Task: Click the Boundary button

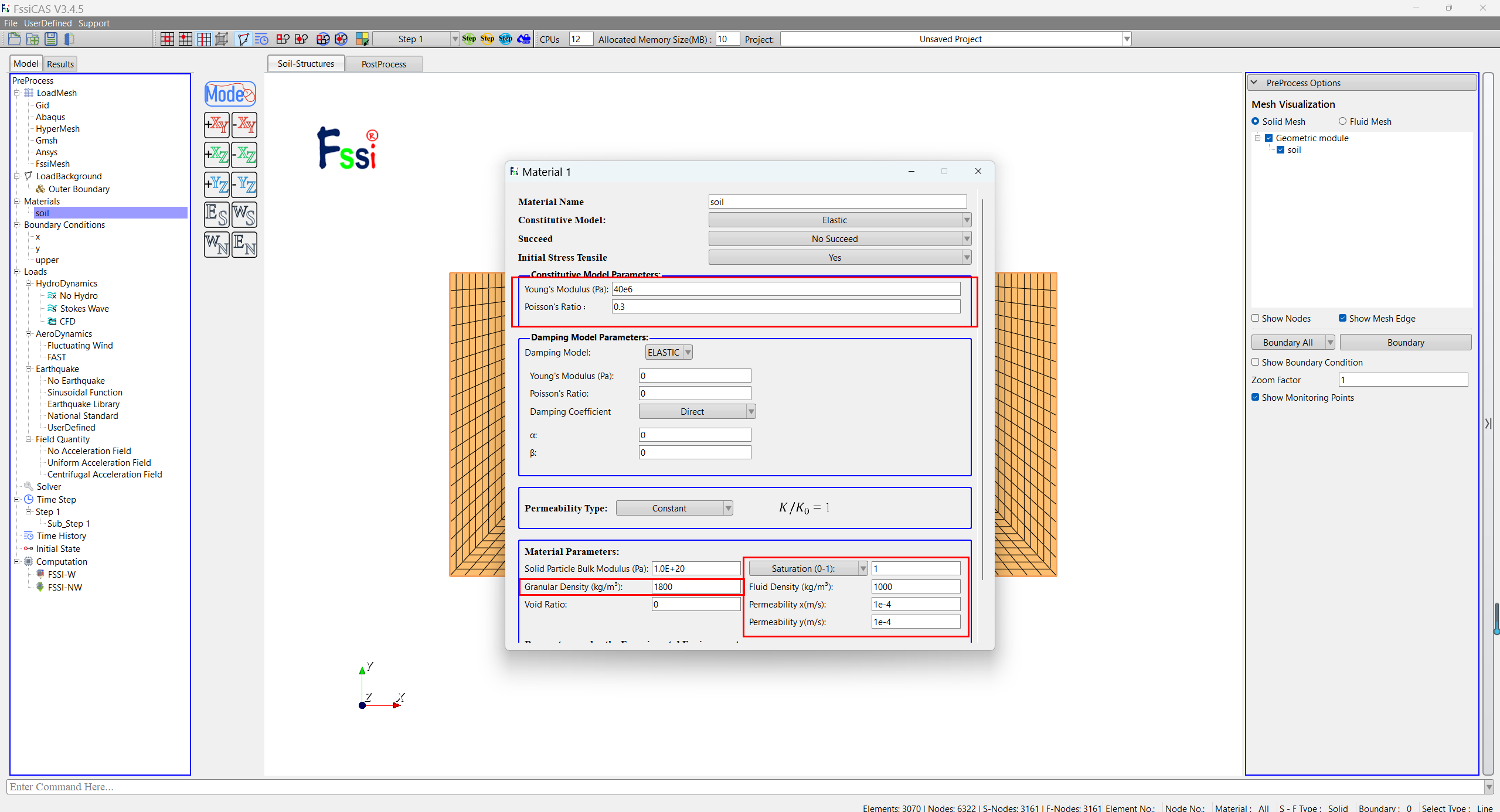Action: [x=1405, y=343]
